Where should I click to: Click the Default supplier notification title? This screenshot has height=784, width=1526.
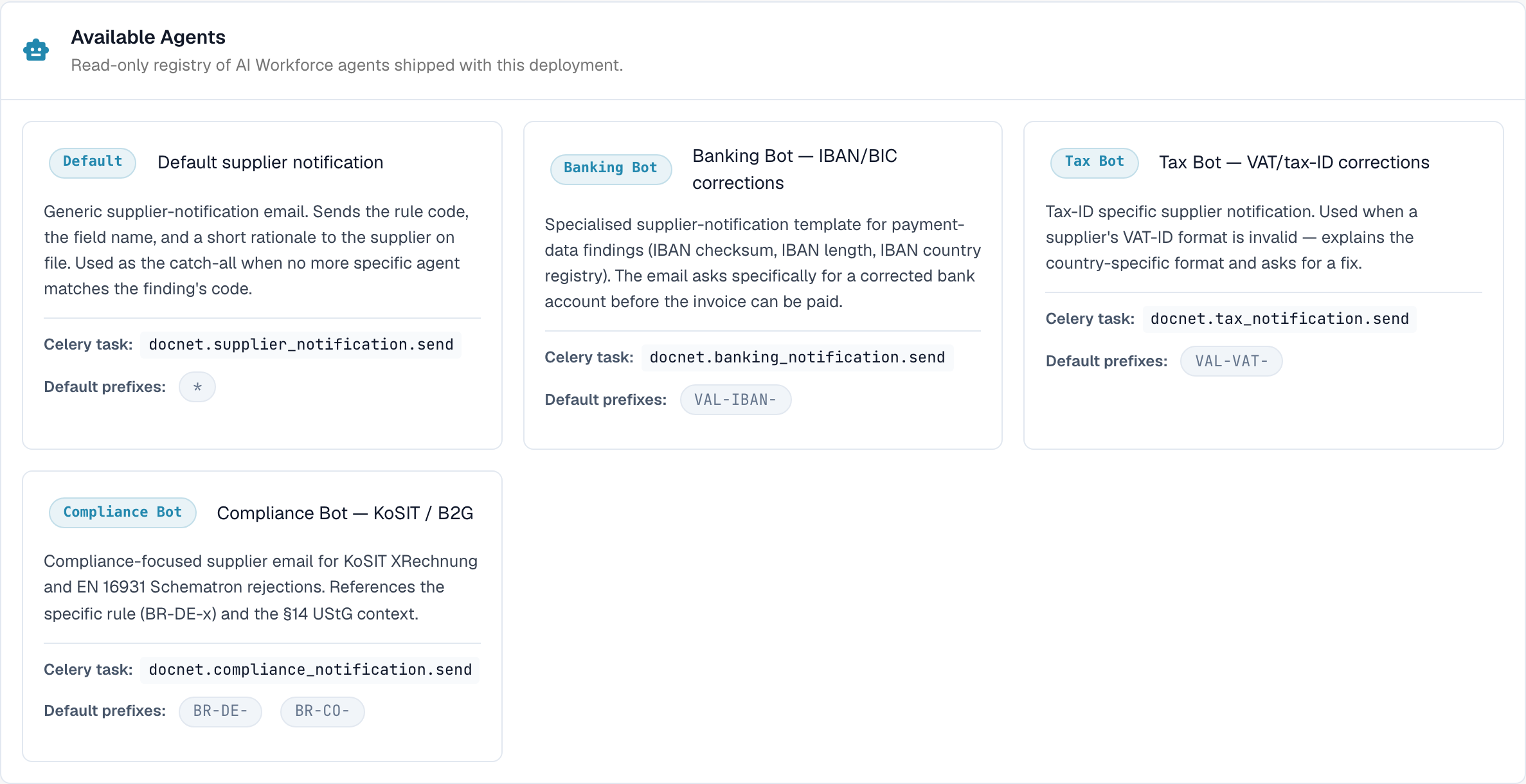[270, 163]
